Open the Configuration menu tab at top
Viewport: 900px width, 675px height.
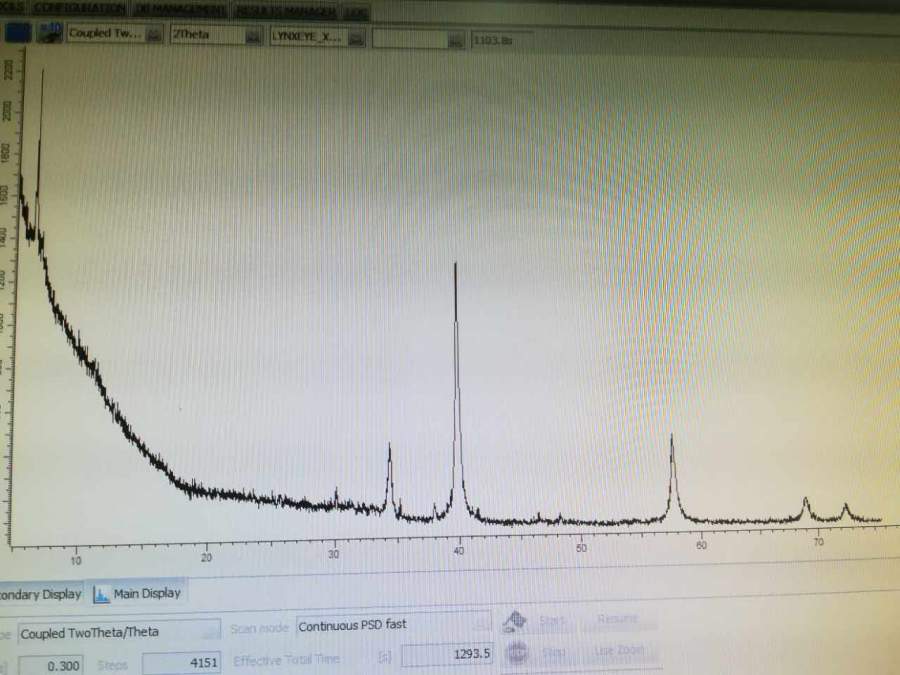(x=80, y=8)
